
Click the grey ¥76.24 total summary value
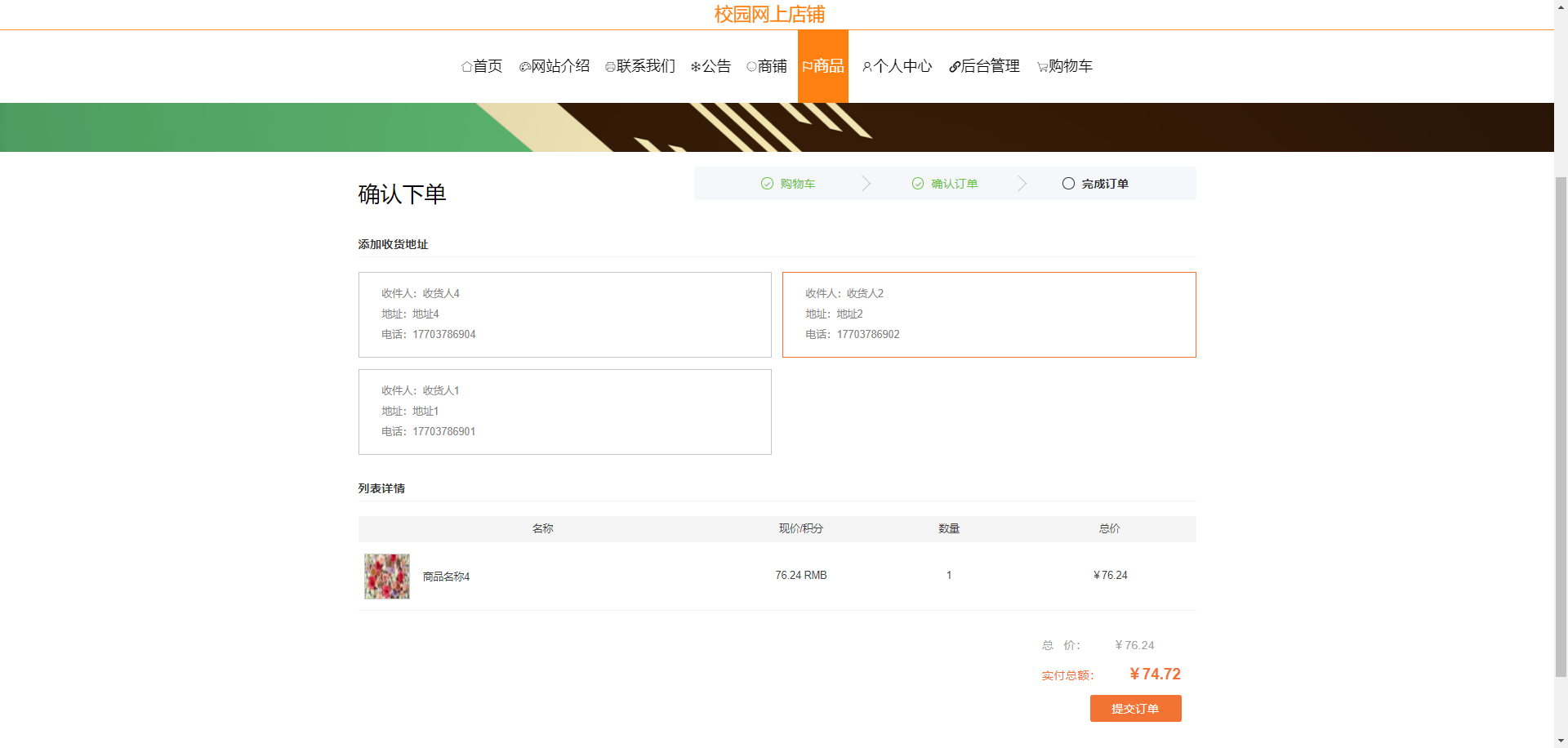1134,645
